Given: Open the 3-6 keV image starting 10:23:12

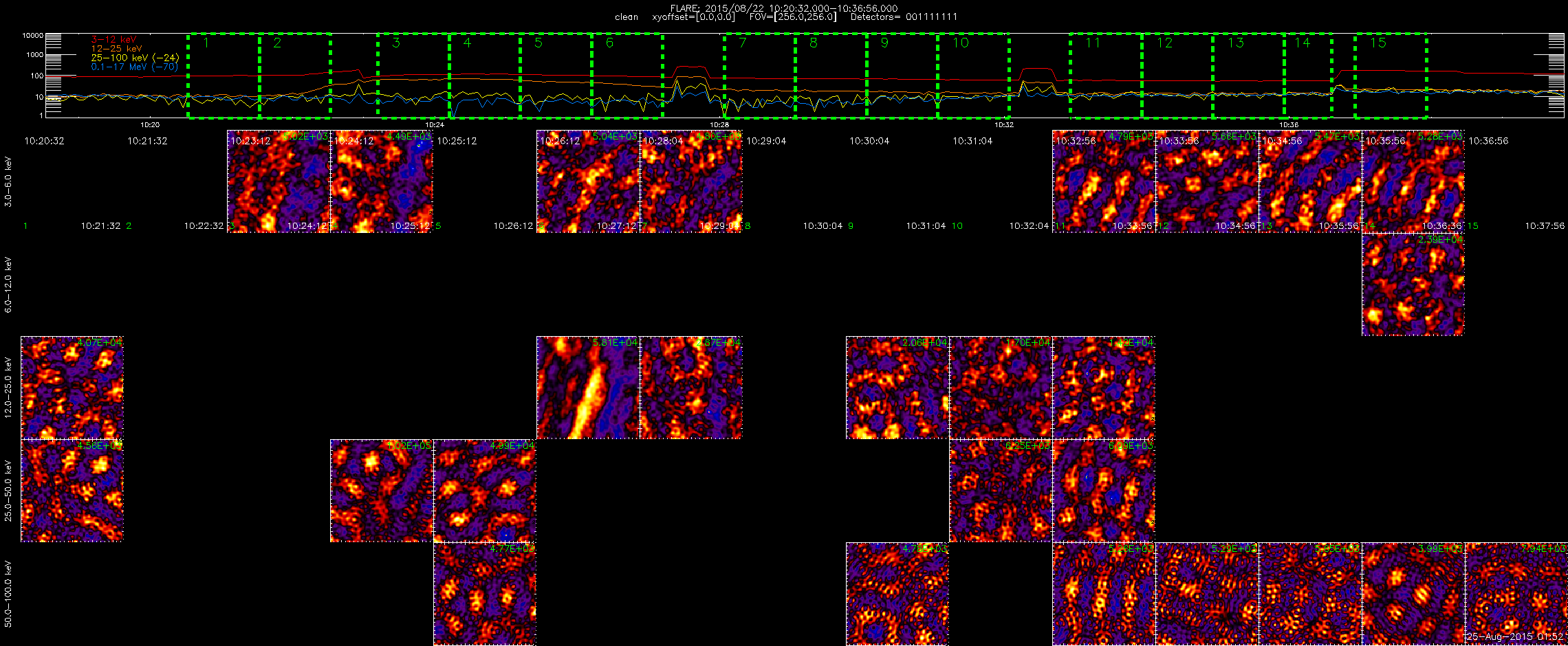Looking at the screenshot, I should point(279,181).
